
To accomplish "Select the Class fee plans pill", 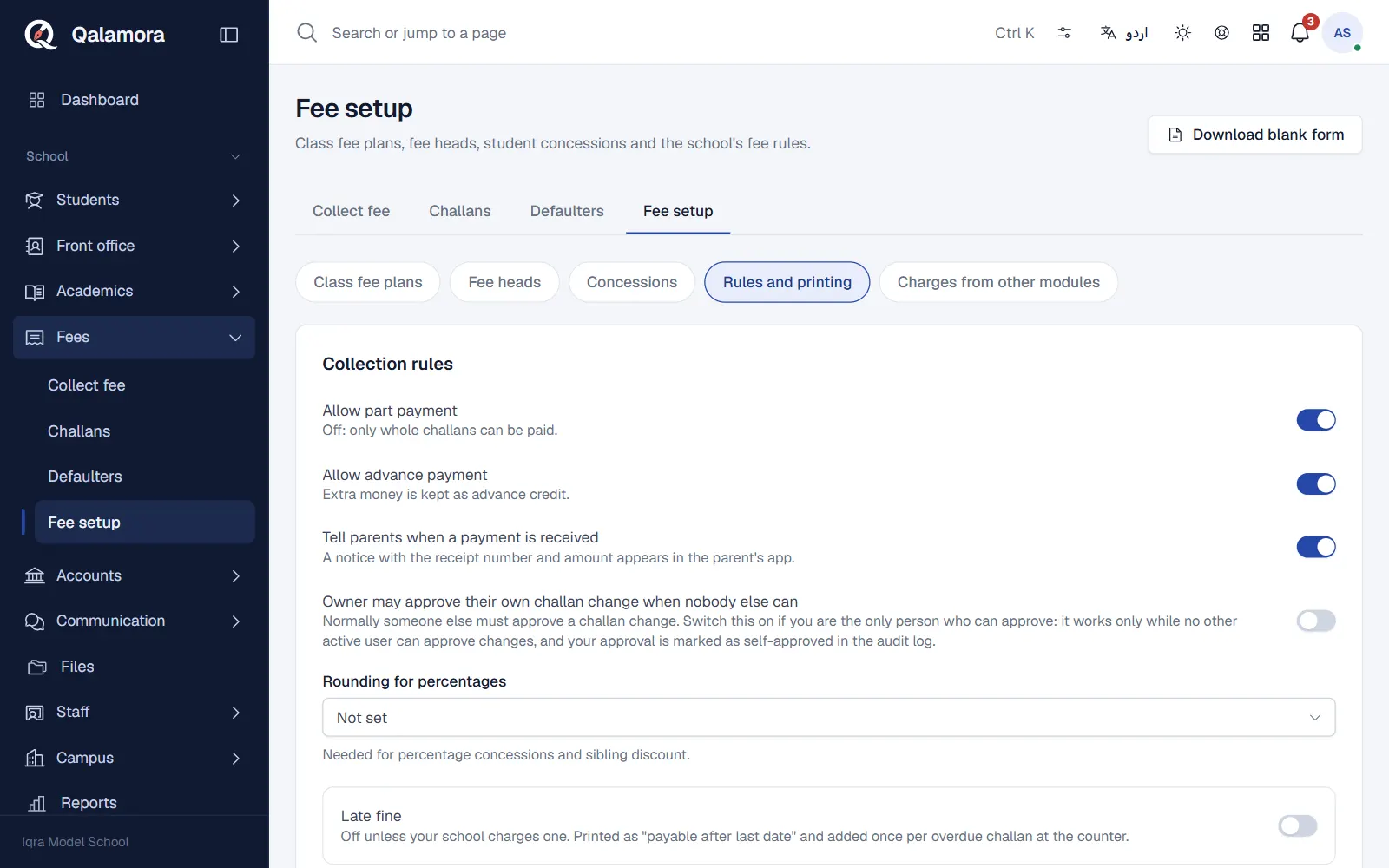I will pos(368,282).
